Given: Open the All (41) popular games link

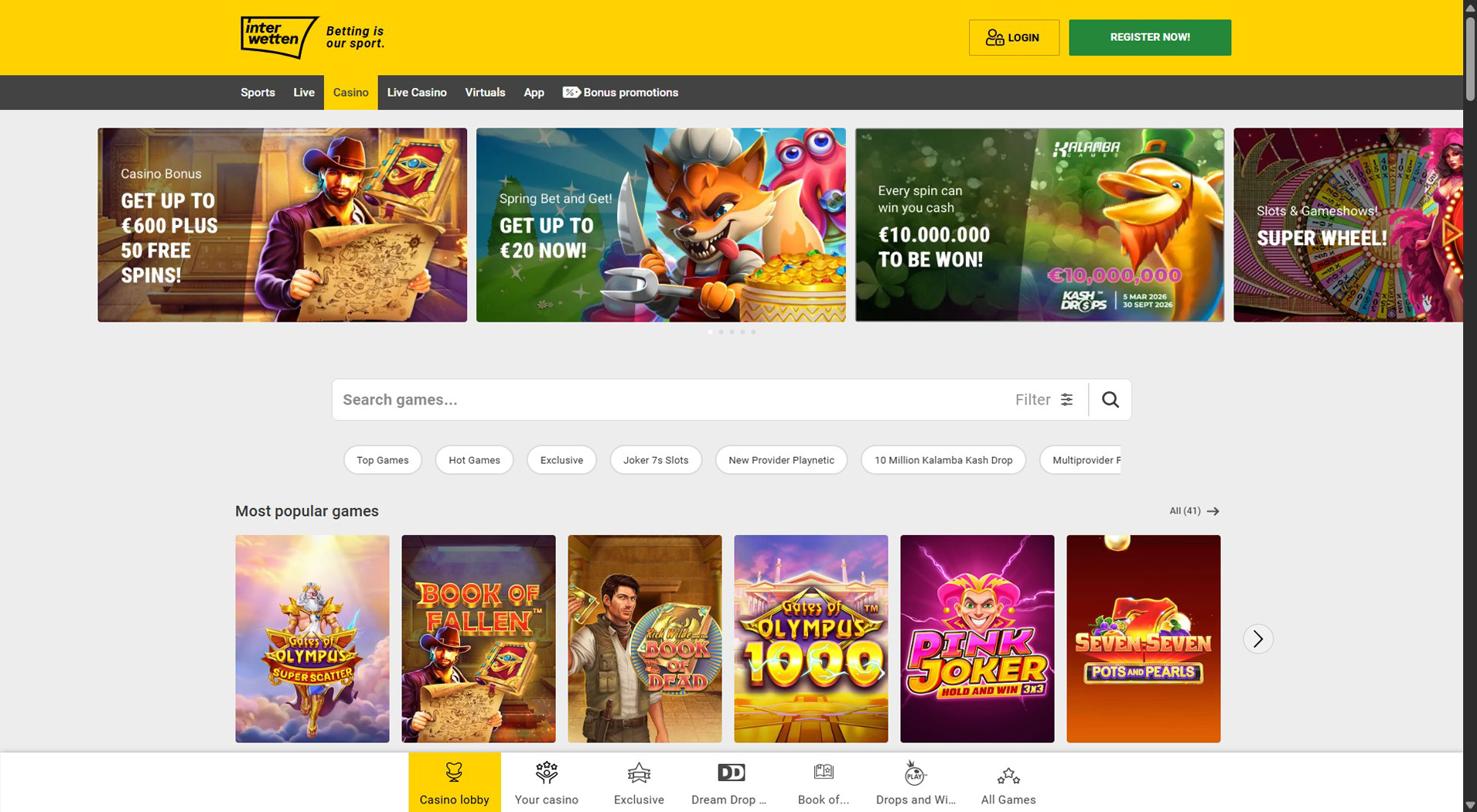Looking at the screenshot, I should pyautogui.click(x=1185, y=510).
